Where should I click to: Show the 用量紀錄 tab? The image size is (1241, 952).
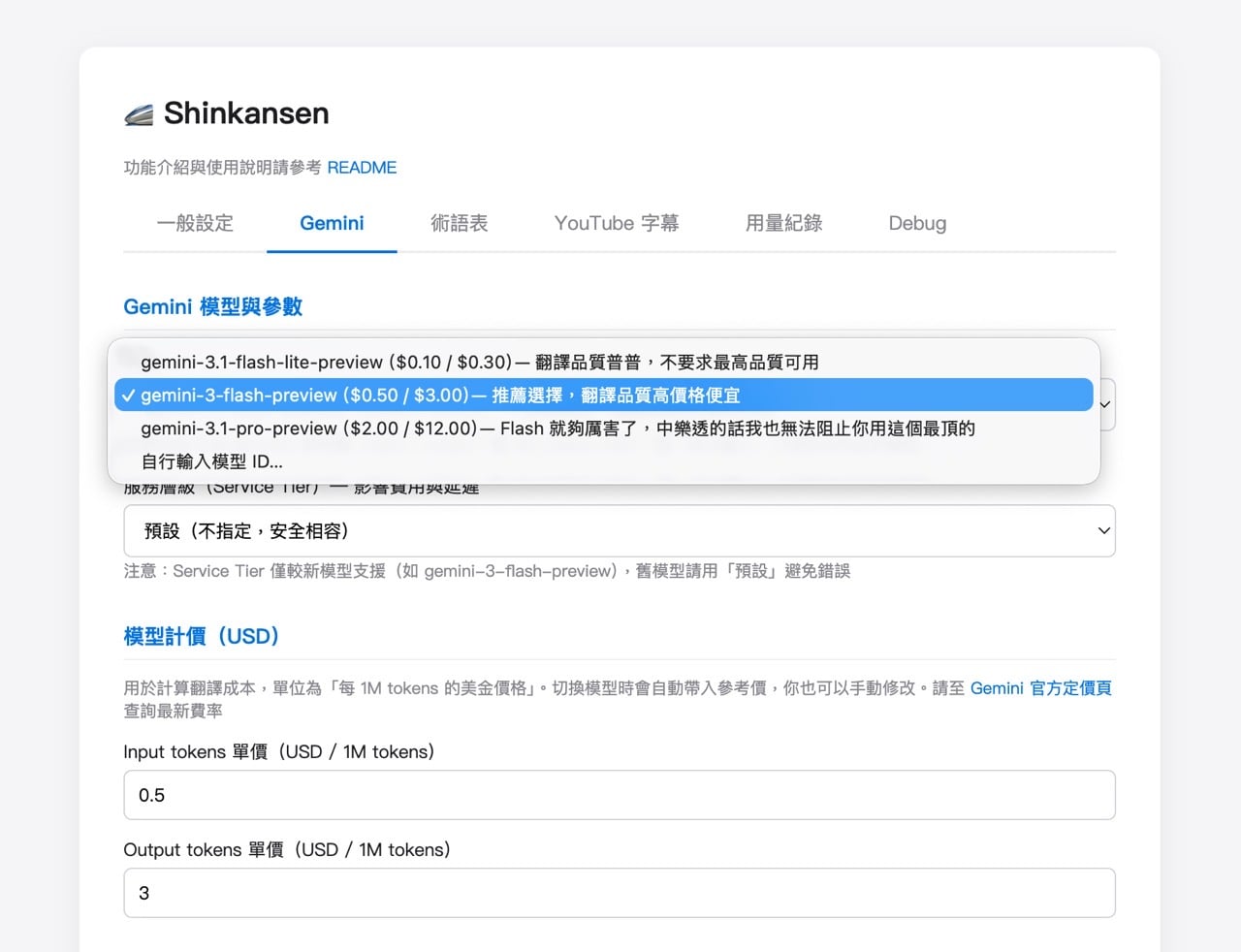point(783,223)
